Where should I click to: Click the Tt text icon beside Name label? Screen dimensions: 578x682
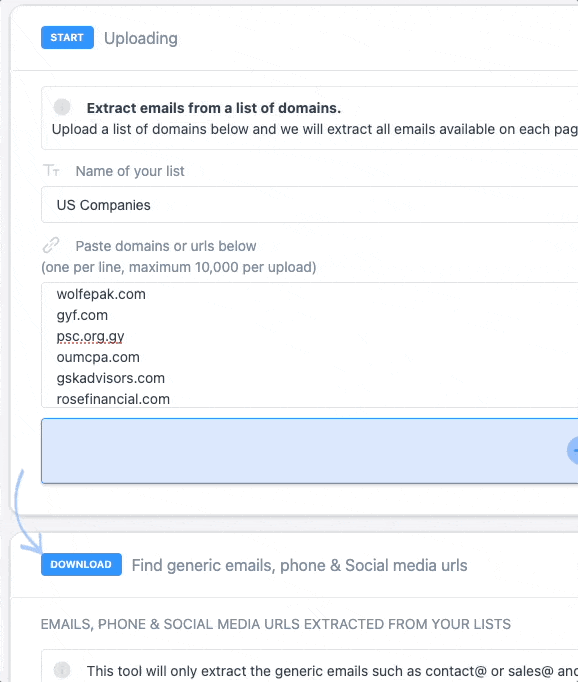pos(51,170)
